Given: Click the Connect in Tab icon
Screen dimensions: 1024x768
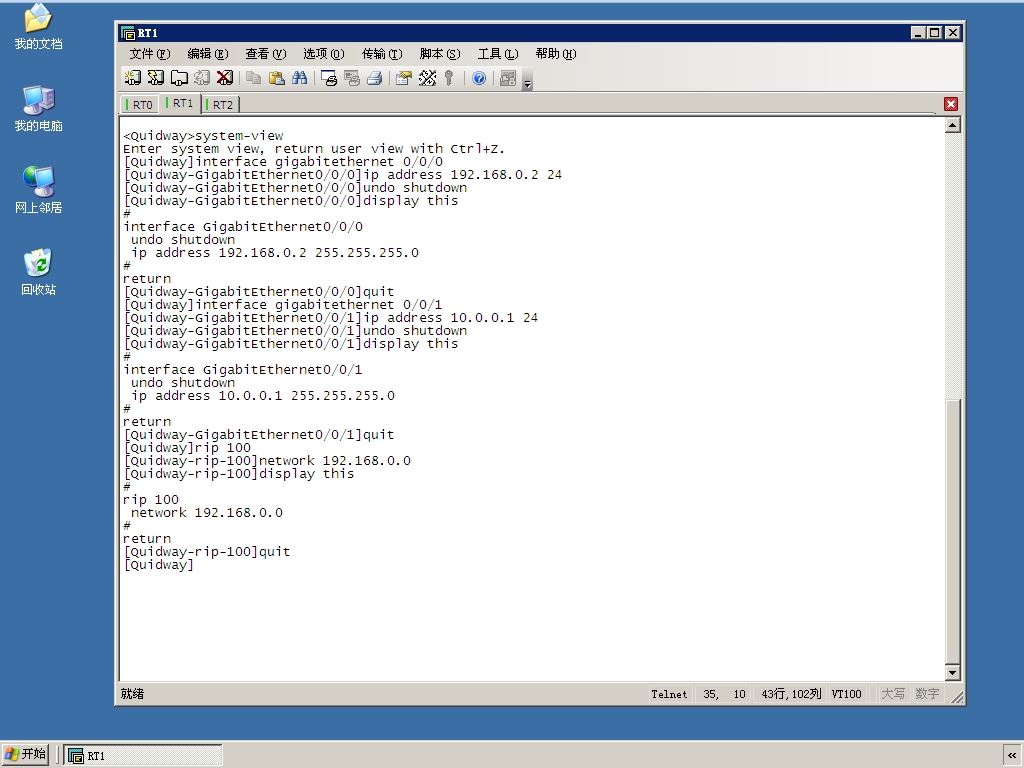Looking at the screenshot, I should [179, 78].
